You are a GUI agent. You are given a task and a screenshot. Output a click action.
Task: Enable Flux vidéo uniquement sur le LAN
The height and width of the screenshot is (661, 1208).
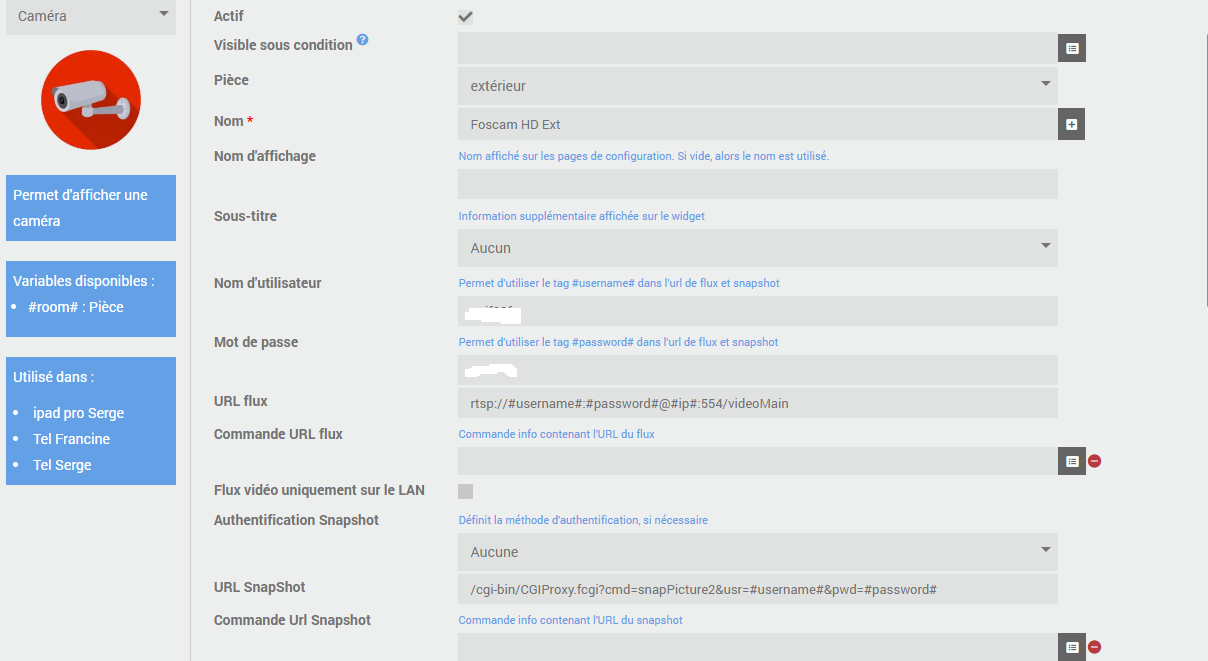click(466, 491)
